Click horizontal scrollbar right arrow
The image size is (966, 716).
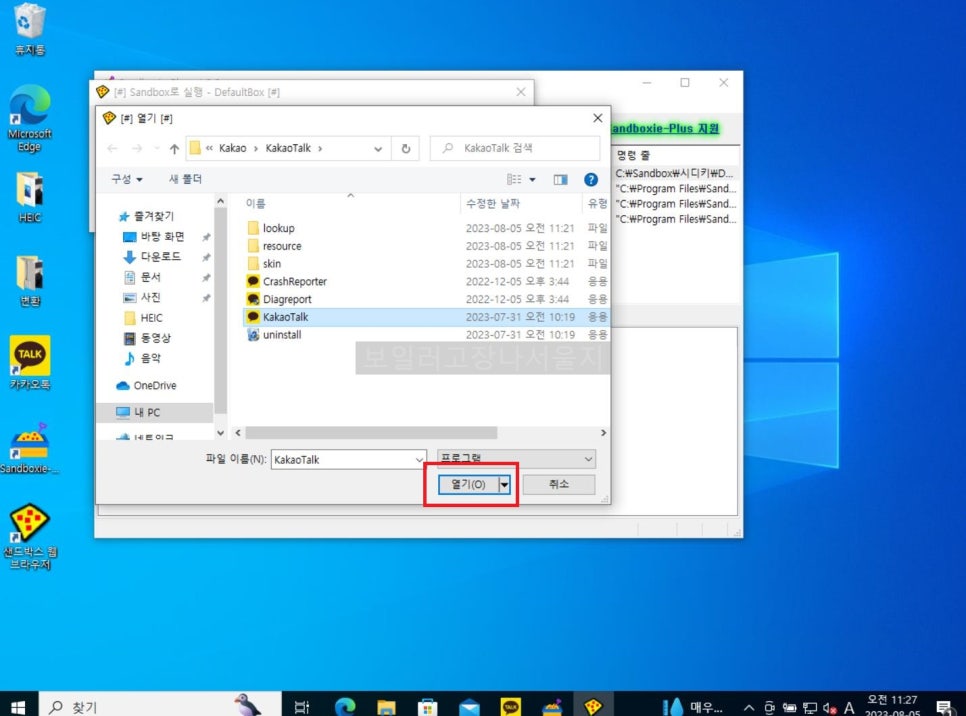tap(603, 433)
